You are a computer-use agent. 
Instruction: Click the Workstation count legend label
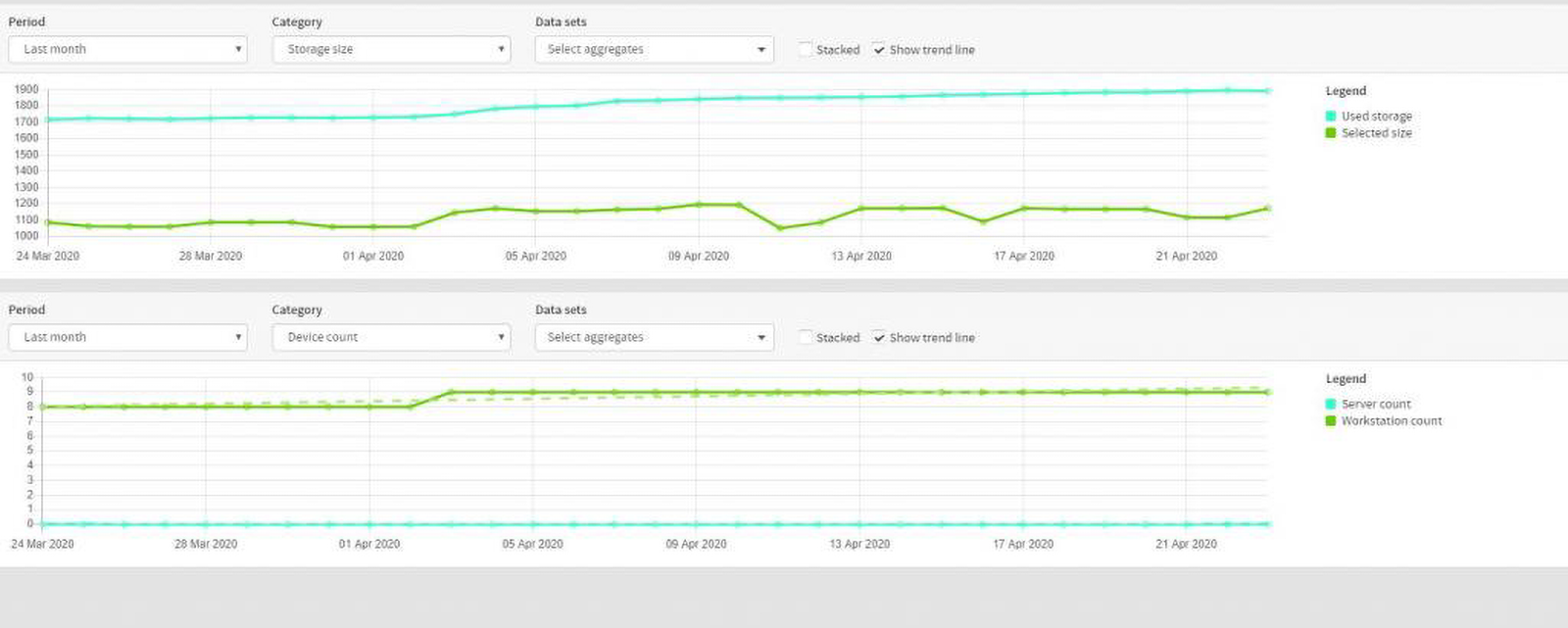(x=1391, y=420)
